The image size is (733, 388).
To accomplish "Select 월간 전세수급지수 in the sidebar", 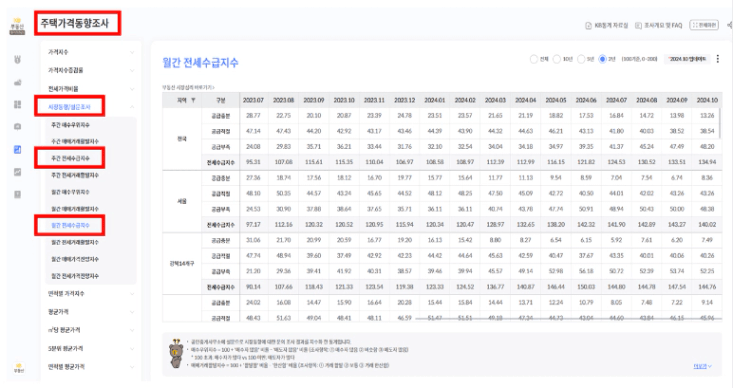I will (70, 225).
